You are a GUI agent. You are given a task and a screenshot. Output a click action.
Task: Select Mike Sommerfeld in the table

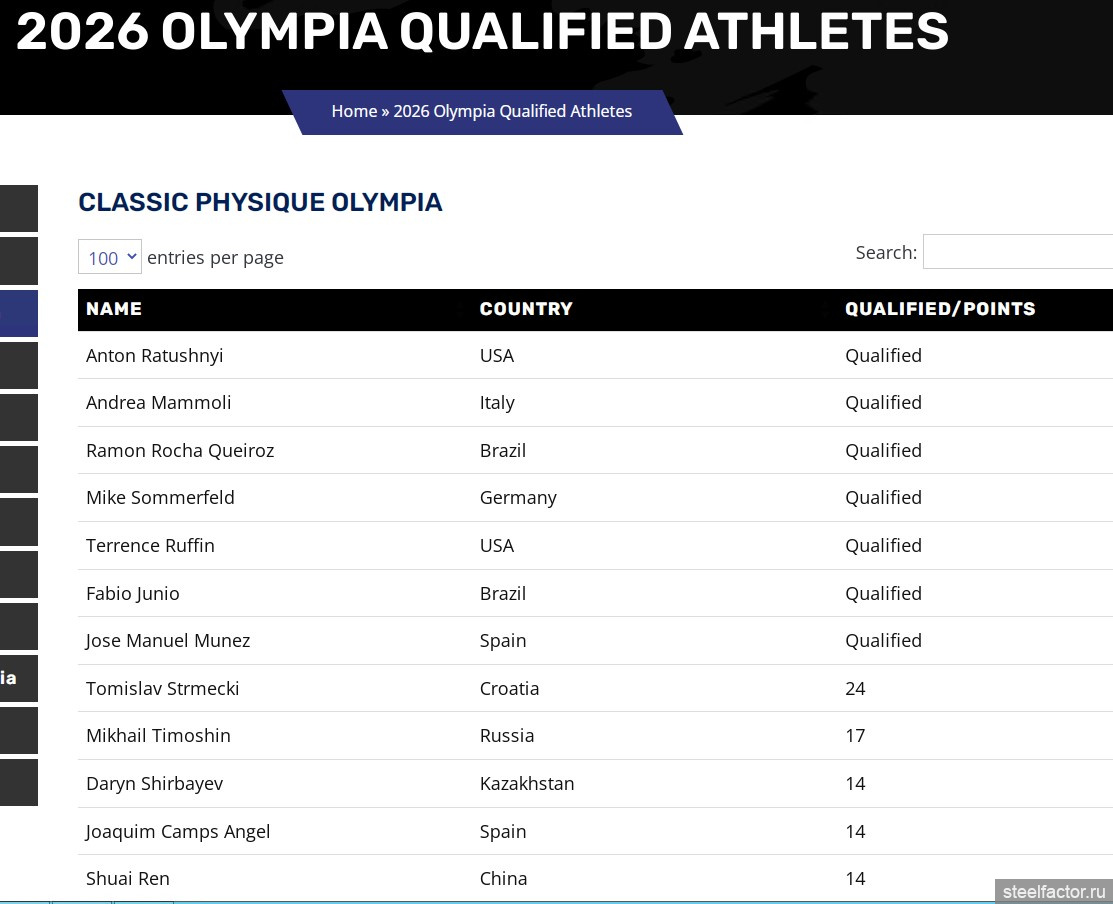160,498
